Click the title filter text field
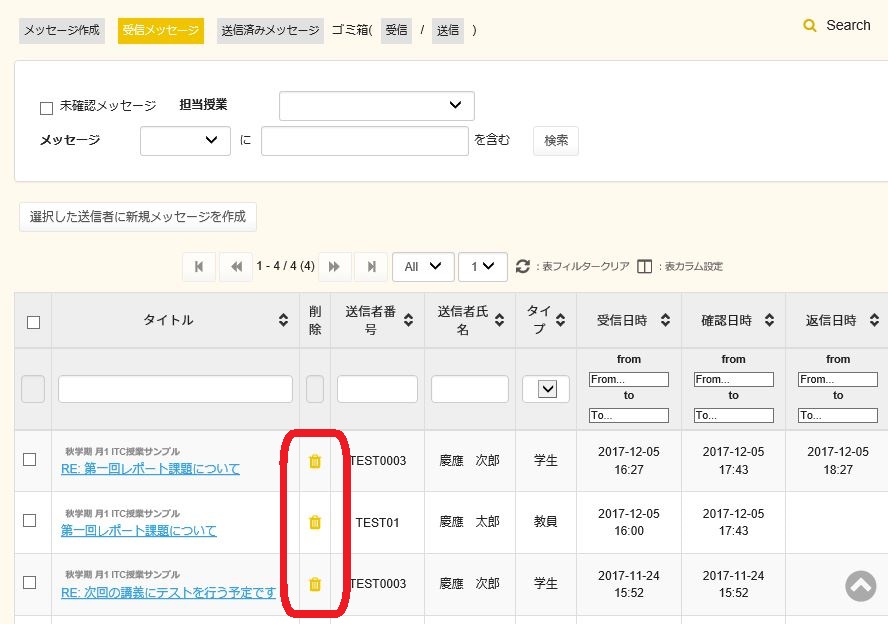The height and width of the screenshot is (624, 888). pyautogui.click(x=175, y=389)
